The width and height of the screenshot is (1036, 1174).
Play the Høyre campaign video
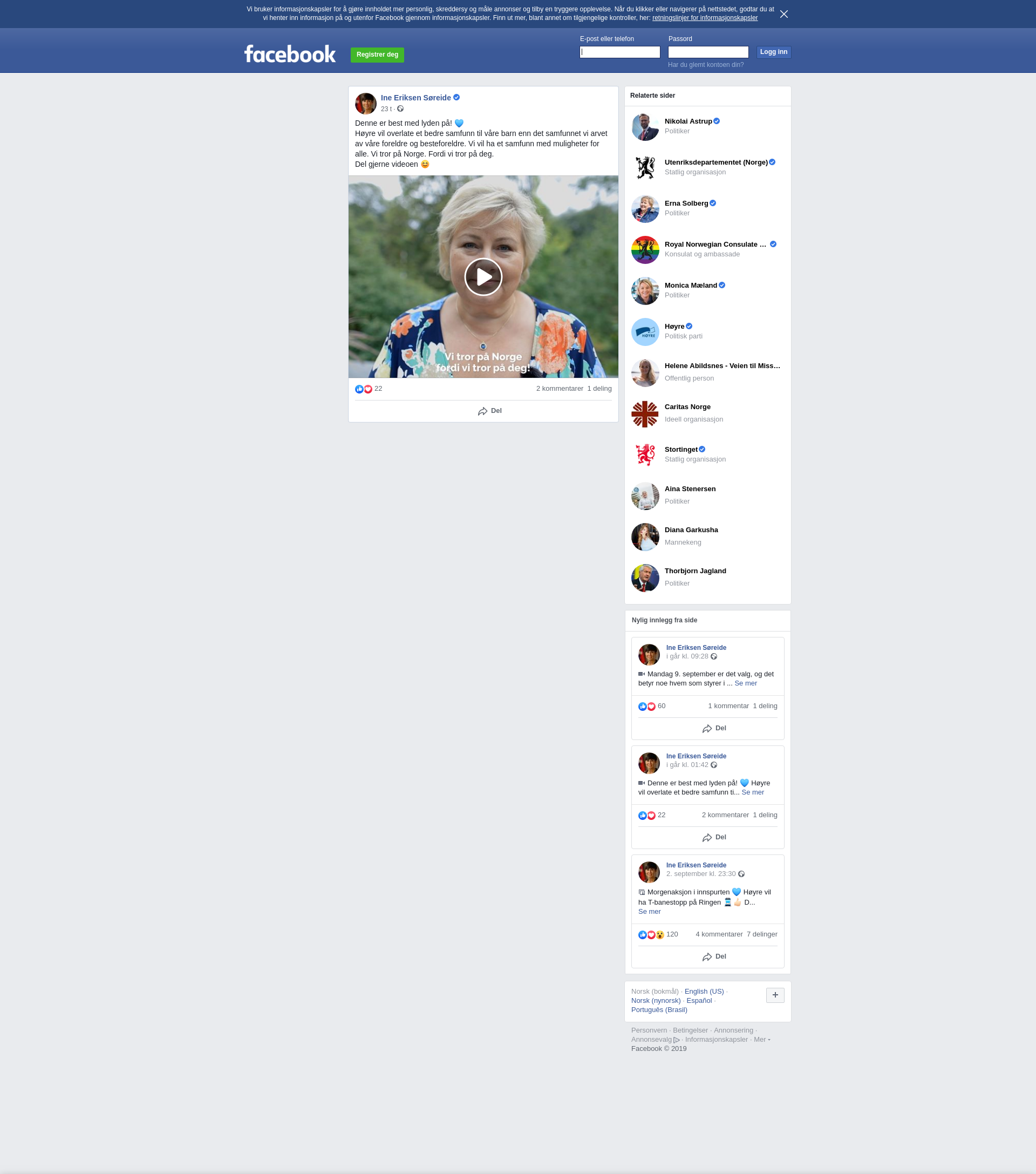point(483,277)
